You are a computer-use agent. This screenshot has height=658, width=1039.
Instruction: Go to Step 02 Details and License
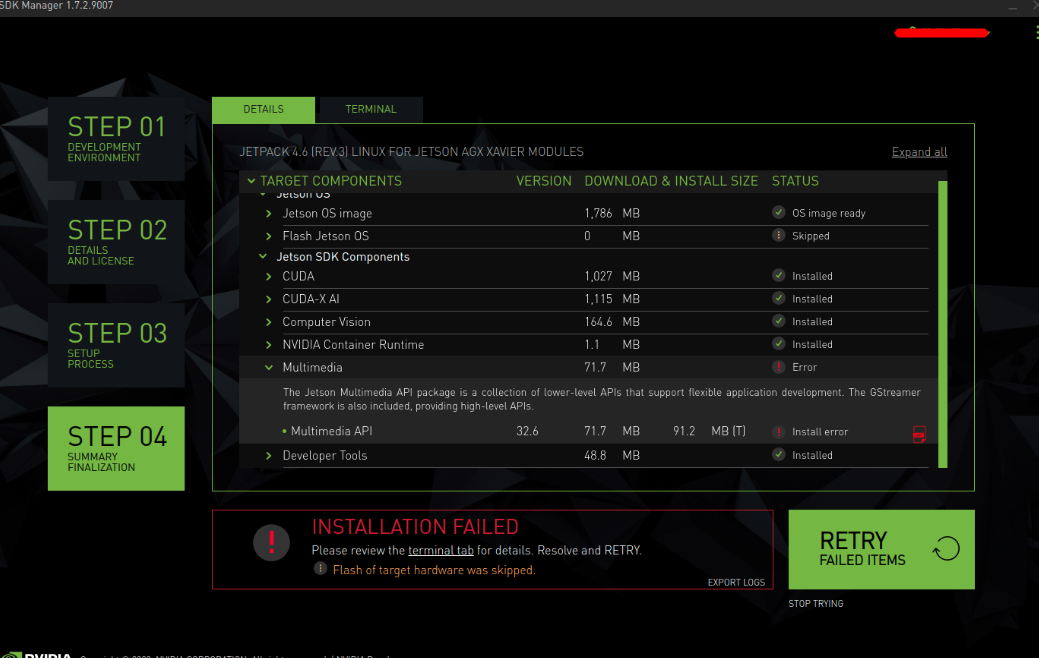(116, 242)
